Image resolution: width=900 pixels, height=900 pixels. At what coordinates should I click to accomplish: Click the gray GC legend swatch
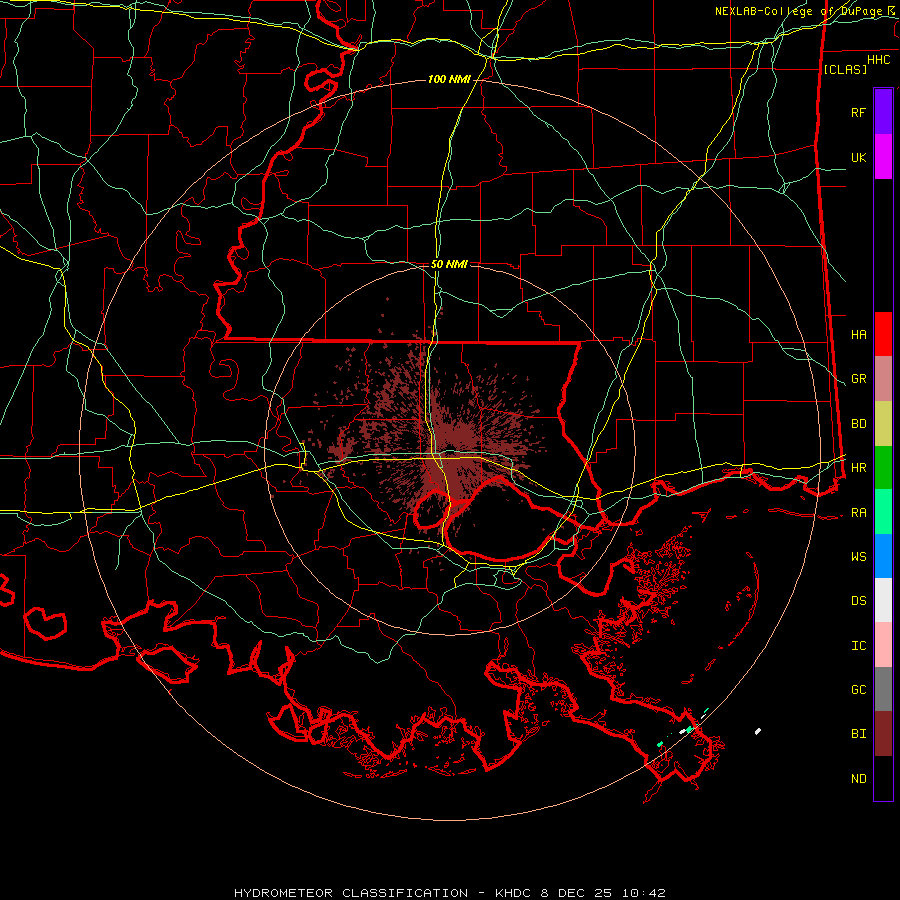click(x=883, y=689)
